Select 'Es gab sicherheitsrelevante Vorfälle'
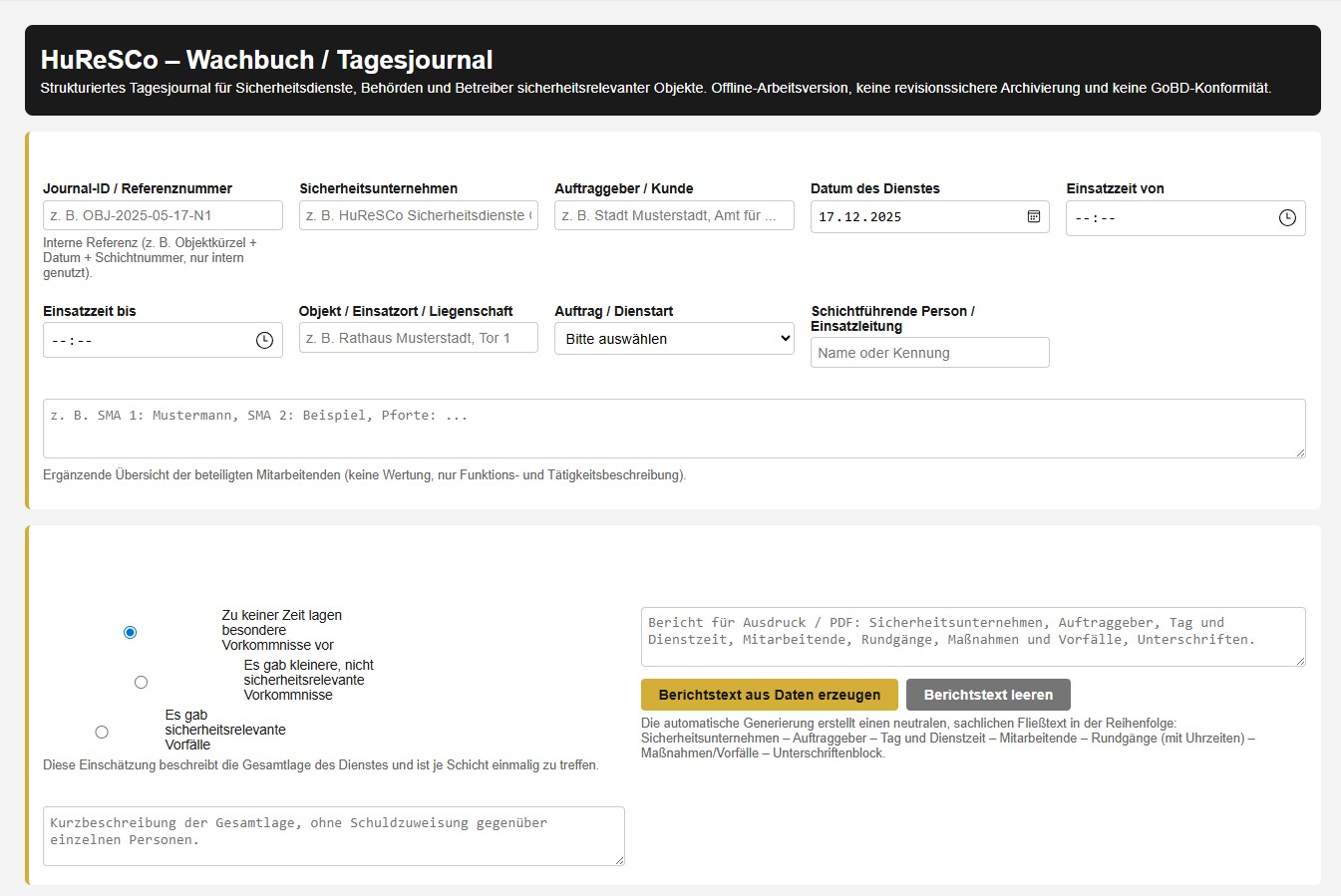 tap(102, 731)
